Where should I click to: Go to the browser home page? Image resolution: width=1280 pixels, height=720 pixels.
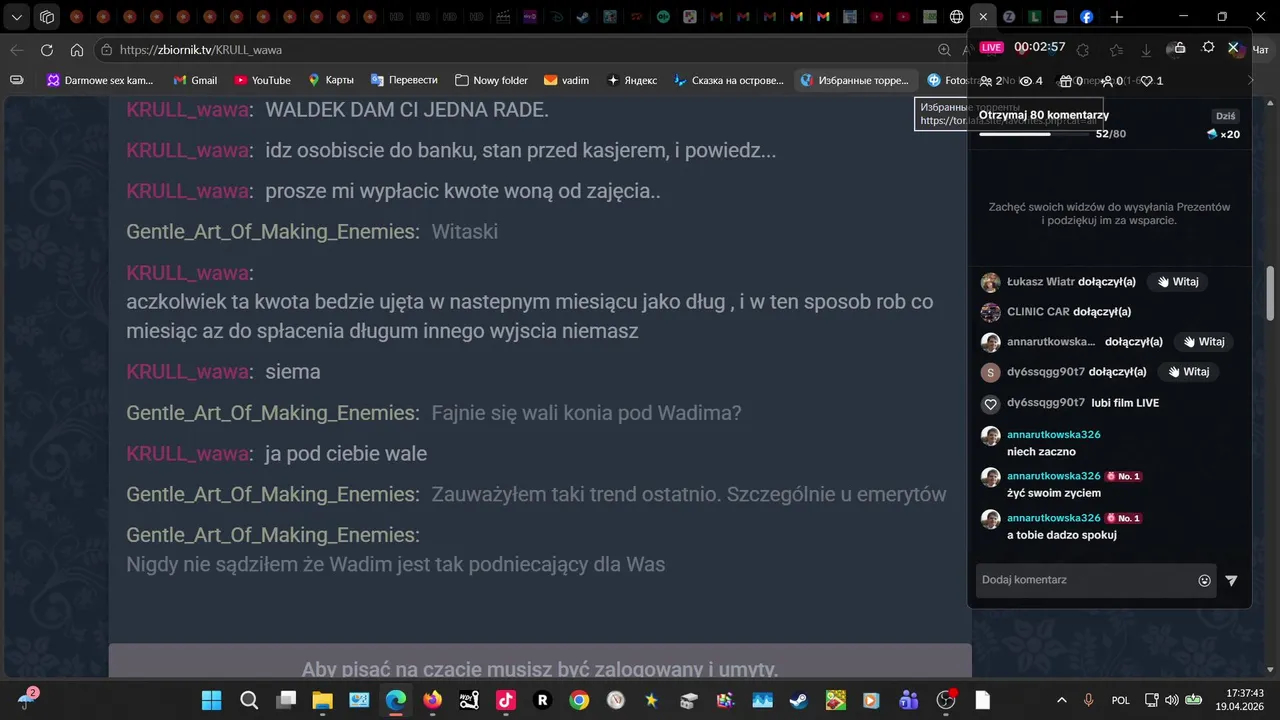[77, 50]
